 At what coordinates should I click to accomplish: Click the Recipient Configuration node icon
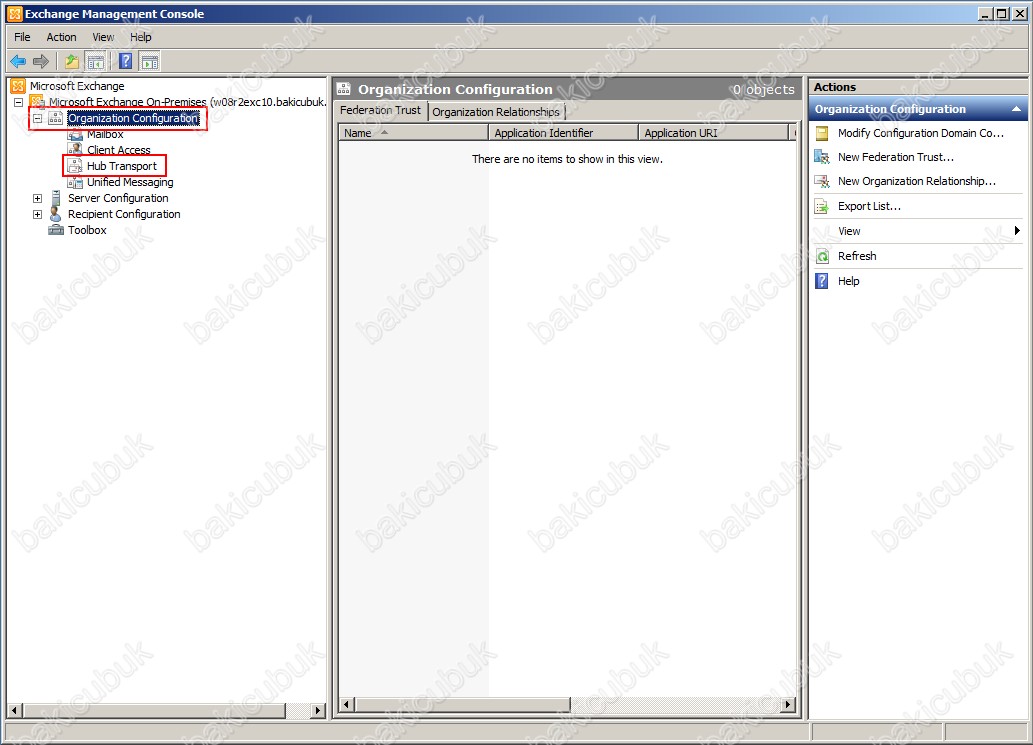pos(56,214)
